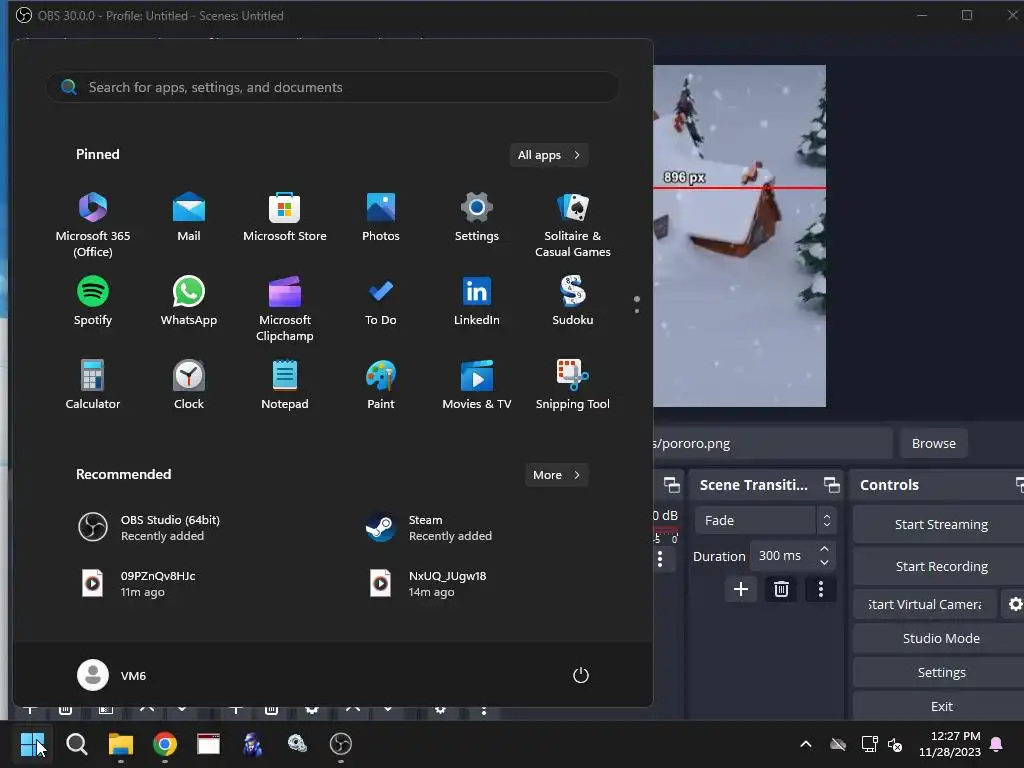The image size is (1024, 768).
Task: Launch the Clock app
Action: pos(189,385)
